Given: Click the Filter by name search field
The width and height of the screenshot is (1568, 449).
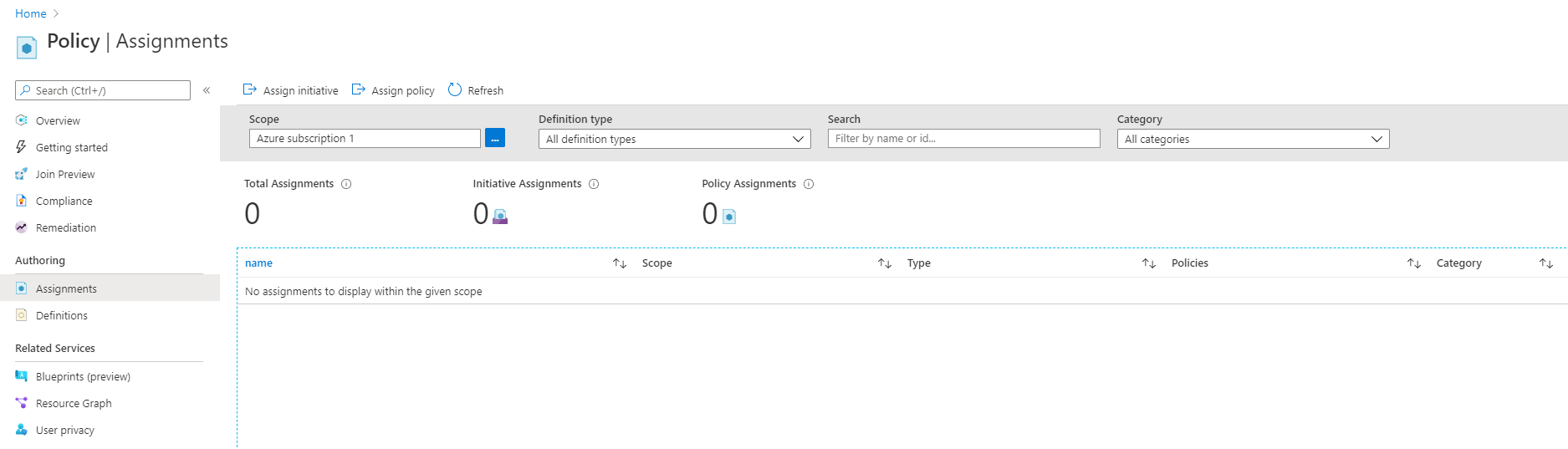Looking at the screenshot, I should pos(963,139).
